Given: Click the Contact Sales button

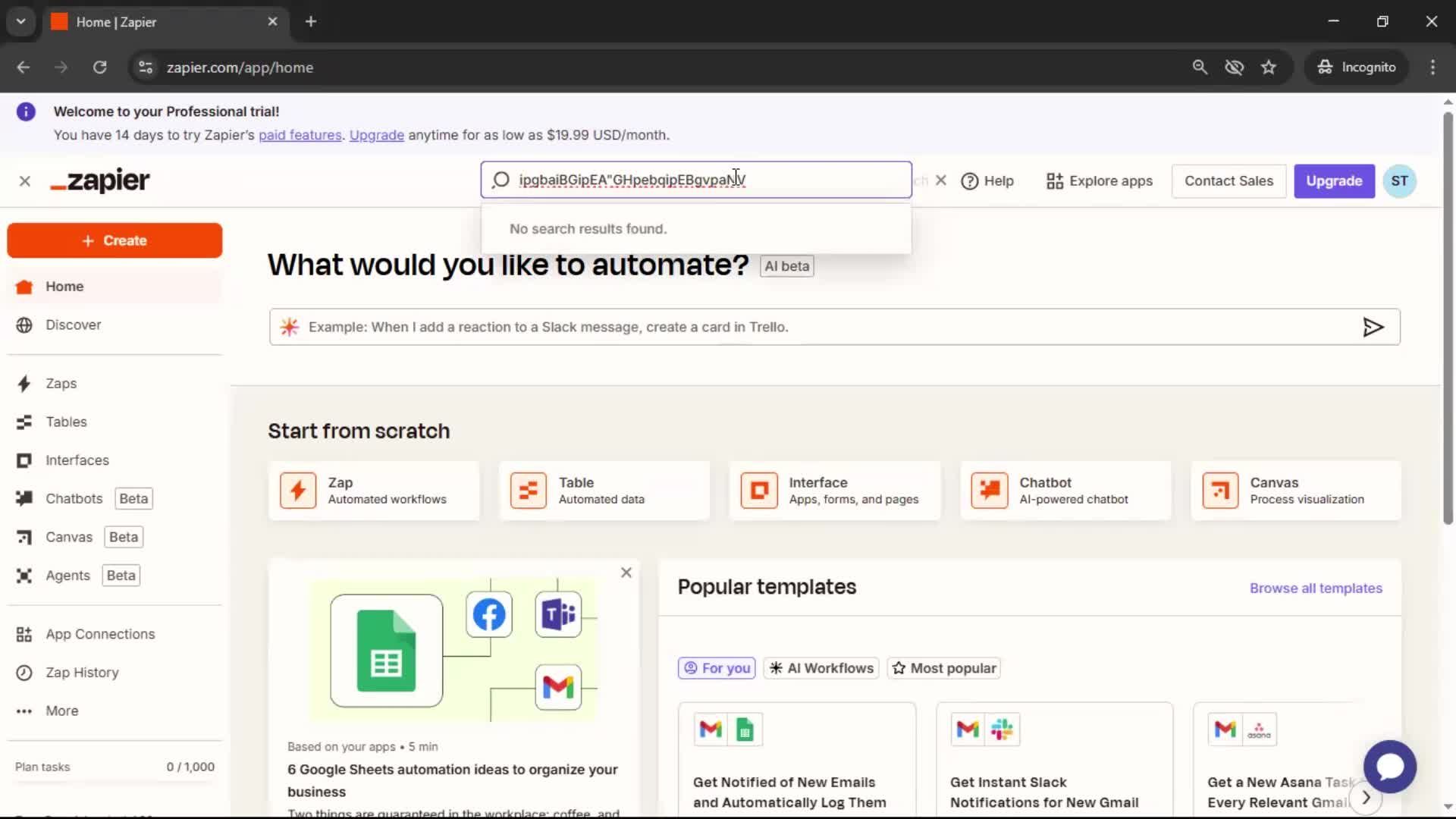Looking at the screenshot, I should tap(1228, 181).
